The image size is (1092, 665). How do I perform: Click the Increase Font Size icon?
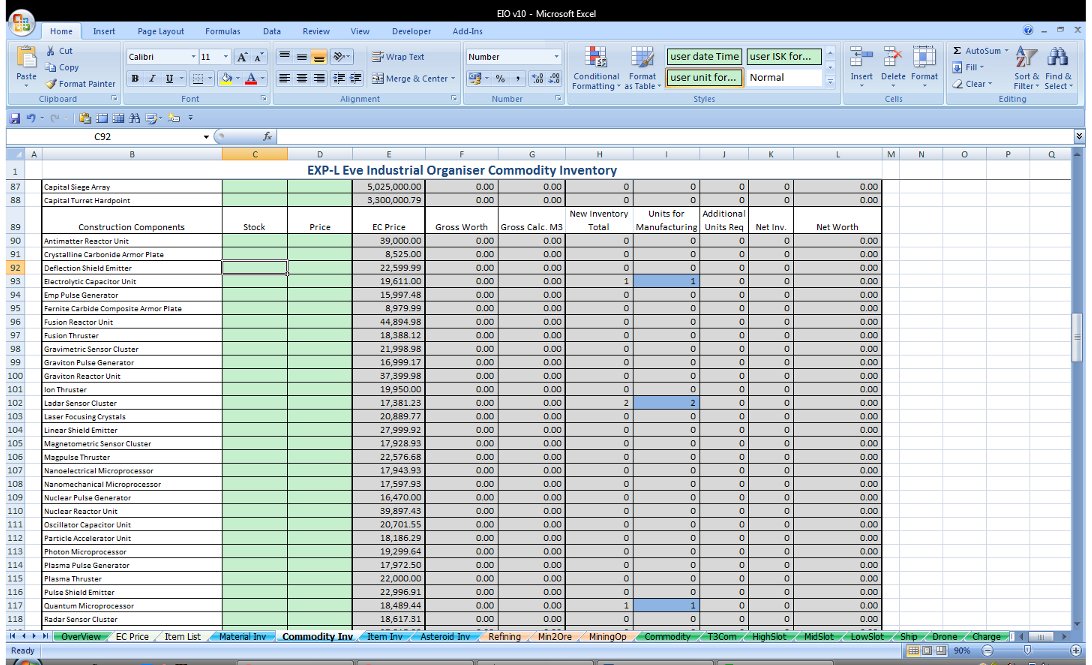point(243,57)
